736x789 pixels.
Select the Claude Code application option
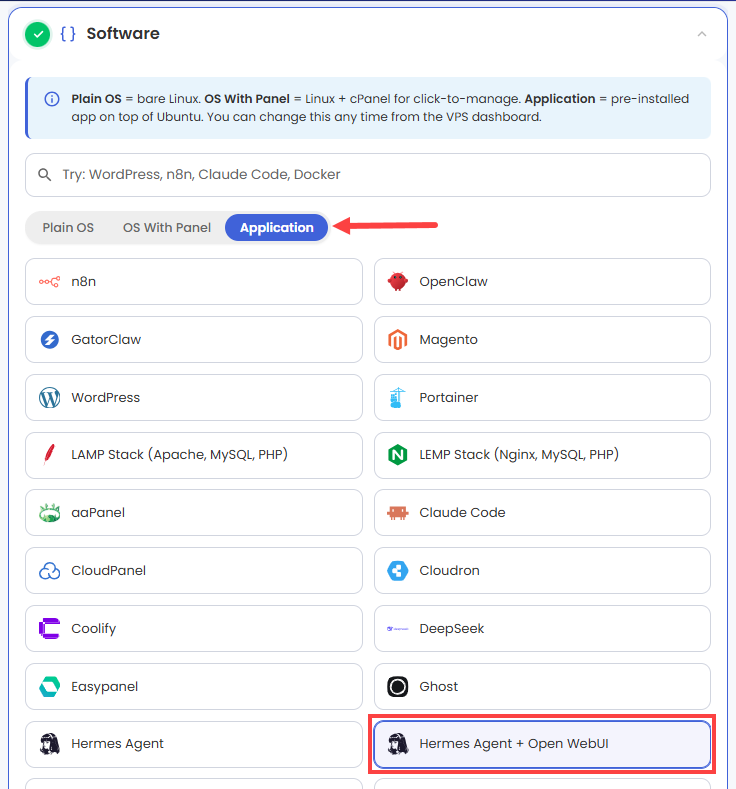542,513
